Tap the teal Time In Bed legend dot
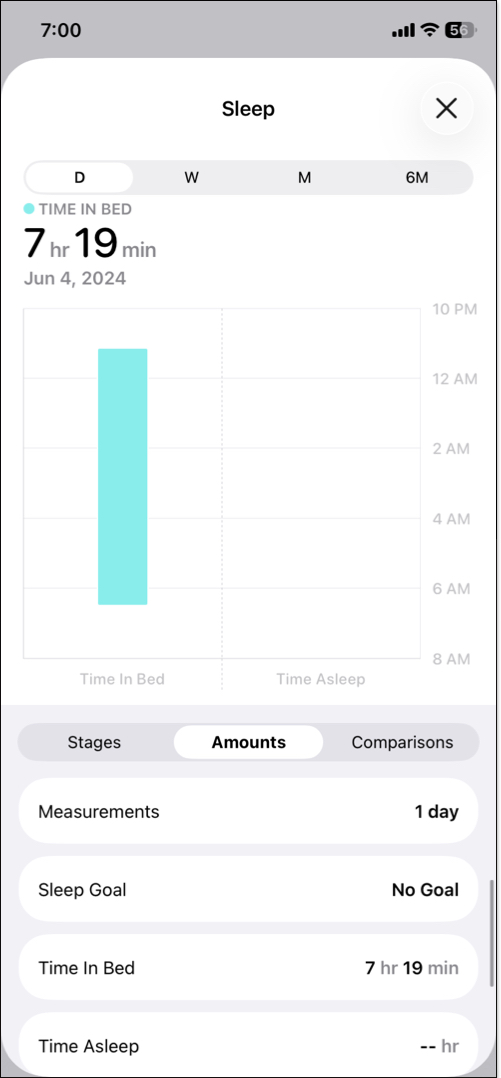Image resolution: width=501 pixels, height=1078 pixels. (29, 208)
